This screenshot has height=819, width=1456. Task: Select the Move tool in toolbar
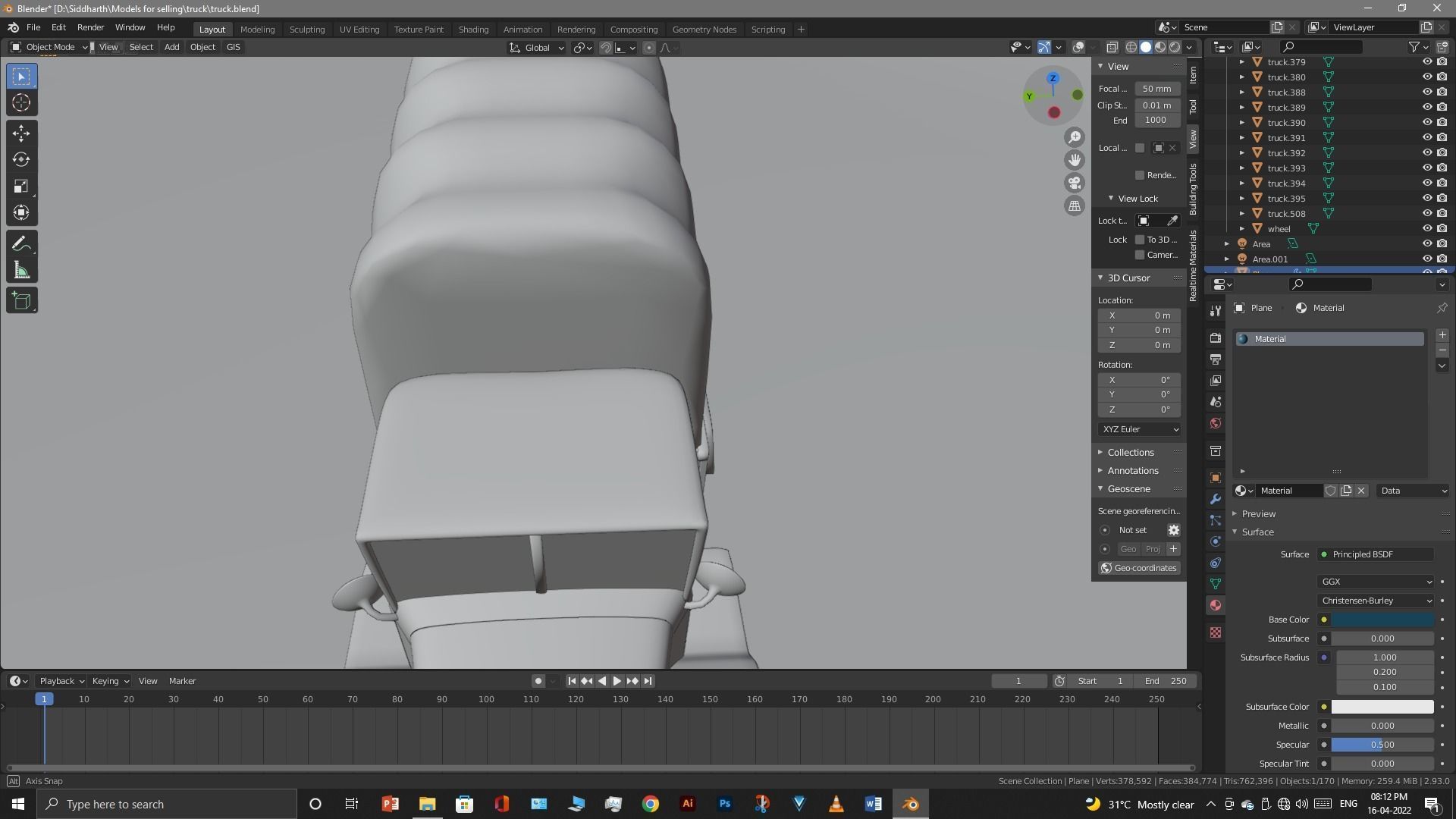click(21, 133)
